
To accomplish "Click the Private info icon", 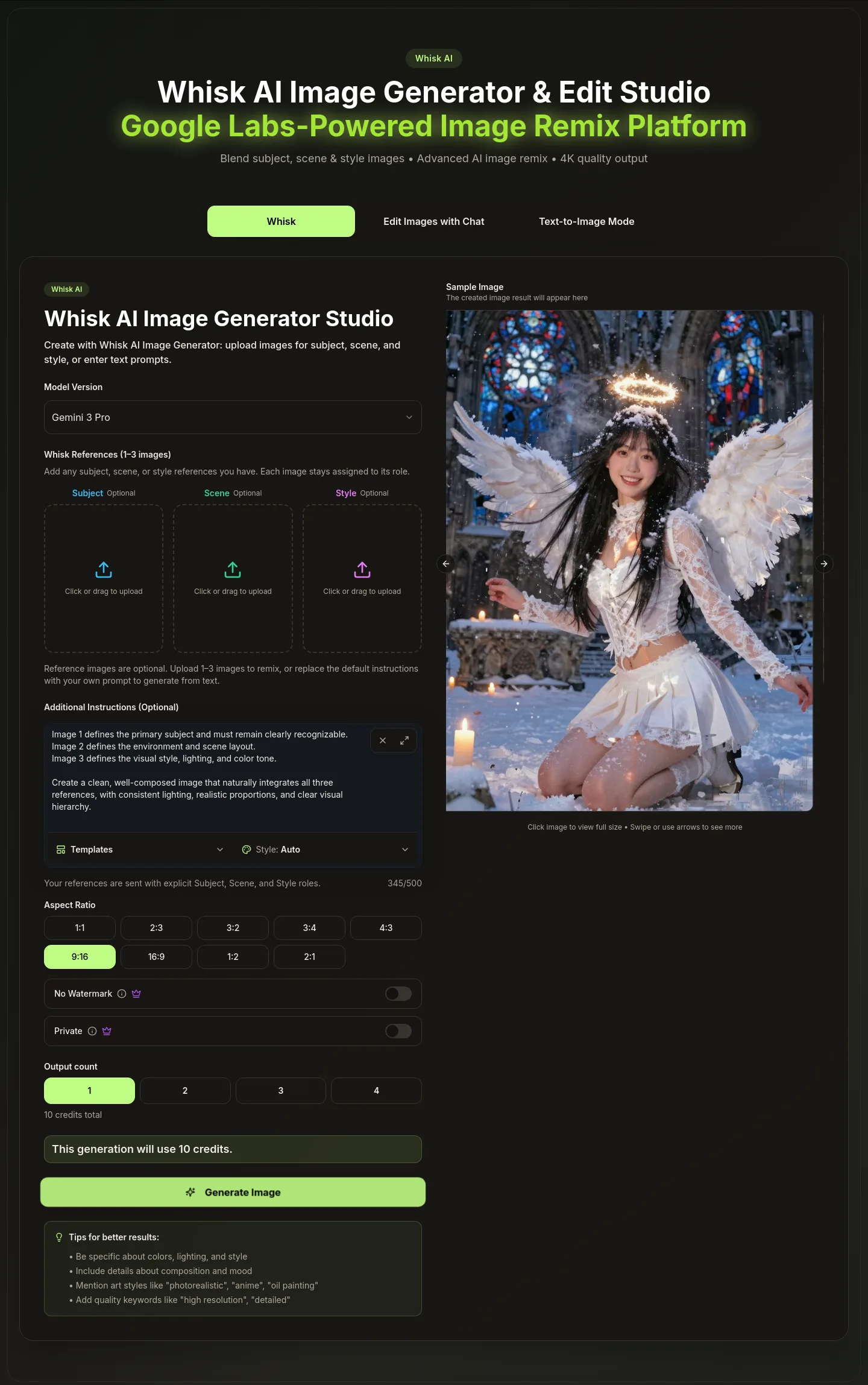I will click(x=92, y=1031).
